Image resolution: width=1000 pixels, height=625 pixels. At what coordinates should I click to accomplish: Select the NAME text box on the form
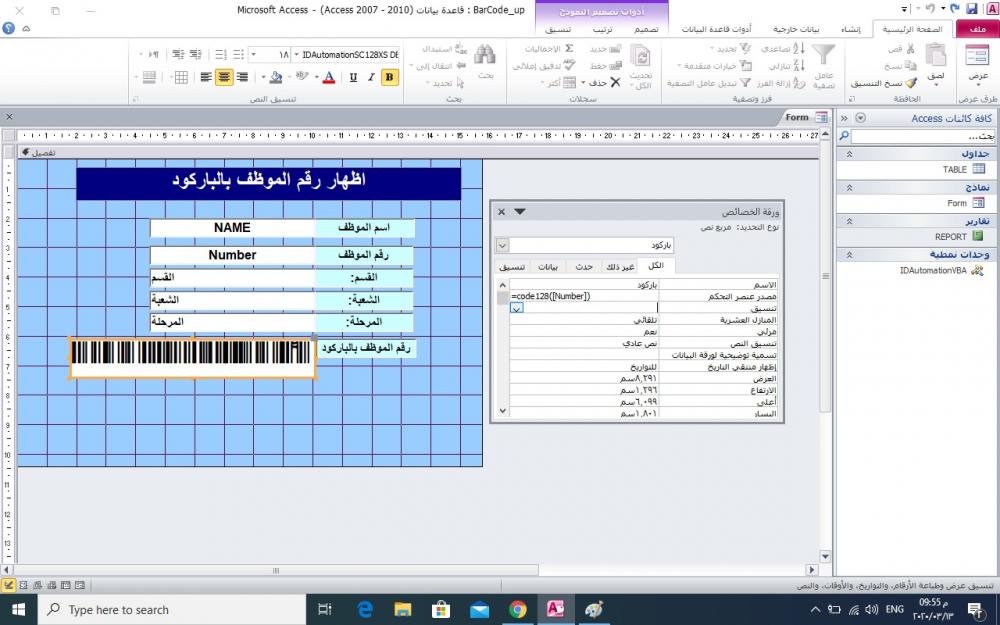(x=232, y=228)
